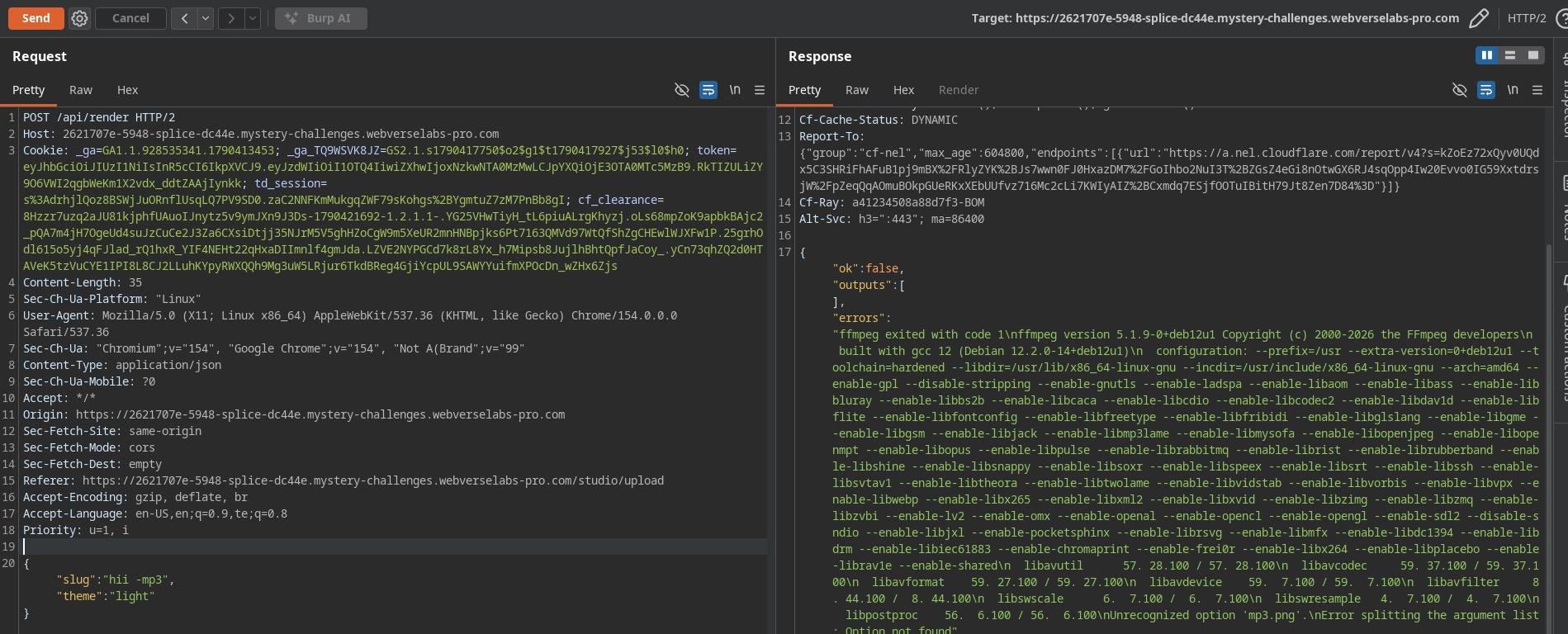Switch the Request view to Hex
This screenshot has width=1568, height=634.
click(x=128, y=90)
